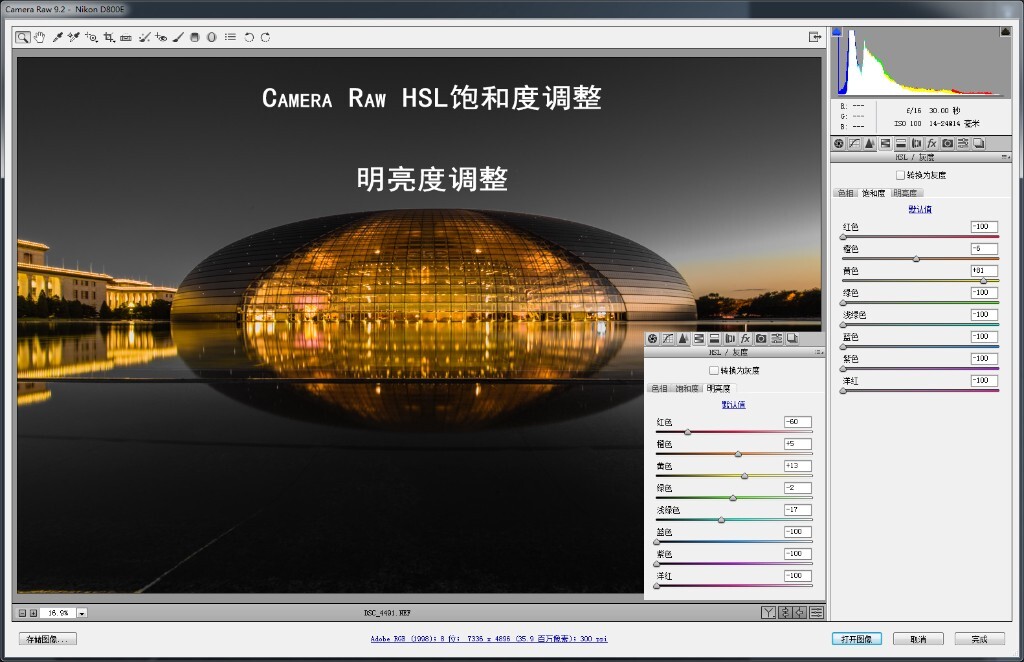Image resolution: width=1024 pixels, height=662 pixels.
Task: Select the 饱和度 tab in the overlaid luminance panel
Action: pyautogui.click(x=687, y=388)
